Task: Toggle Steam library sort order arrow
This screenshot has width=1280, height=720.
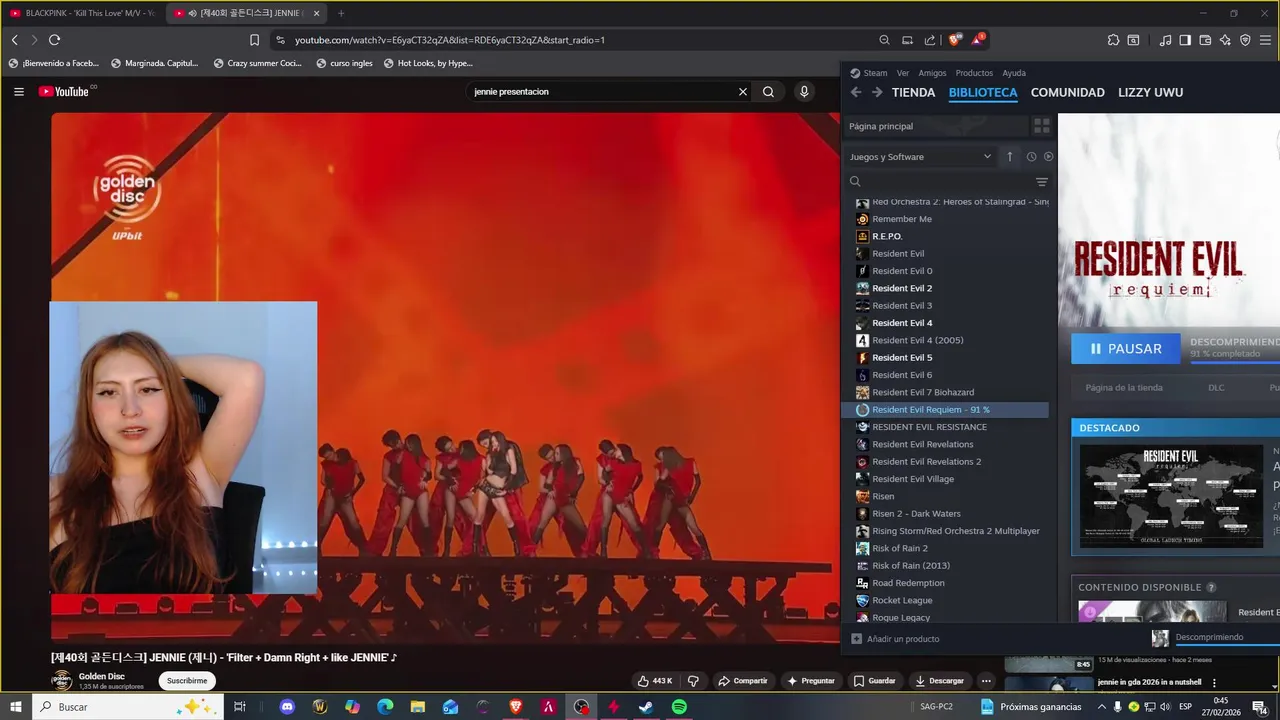Action: pos(1010,157)
